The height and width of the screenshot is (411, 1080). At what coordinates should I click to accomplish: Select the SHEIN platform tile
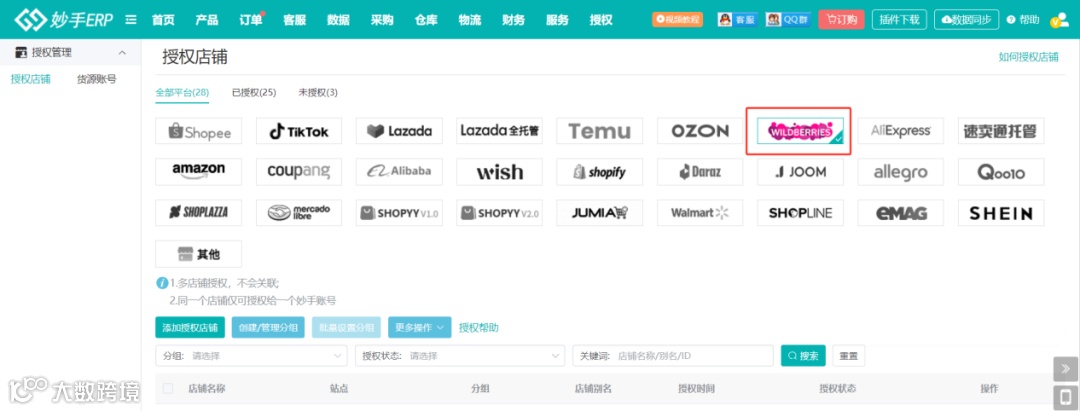pos(1001,213)
